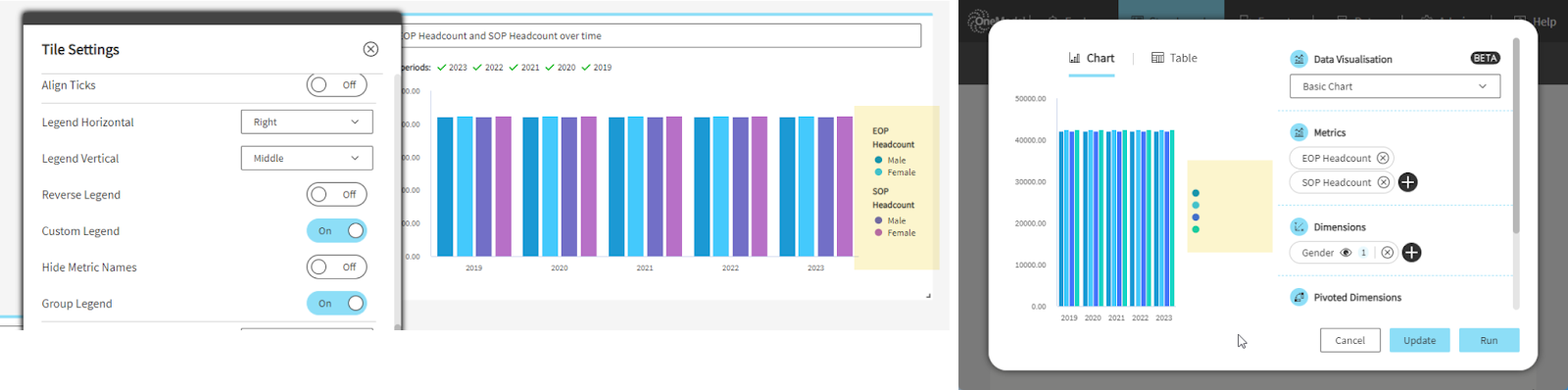Add a new dimension with plus icon

1411,253
